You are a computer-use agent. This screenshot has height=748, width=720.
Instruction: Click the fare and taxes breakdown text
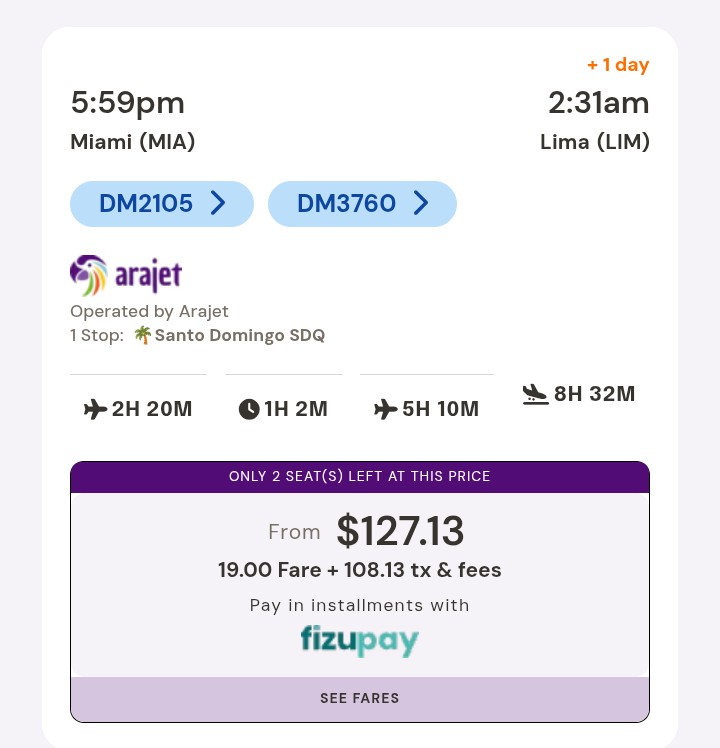[x=360, y=570]
